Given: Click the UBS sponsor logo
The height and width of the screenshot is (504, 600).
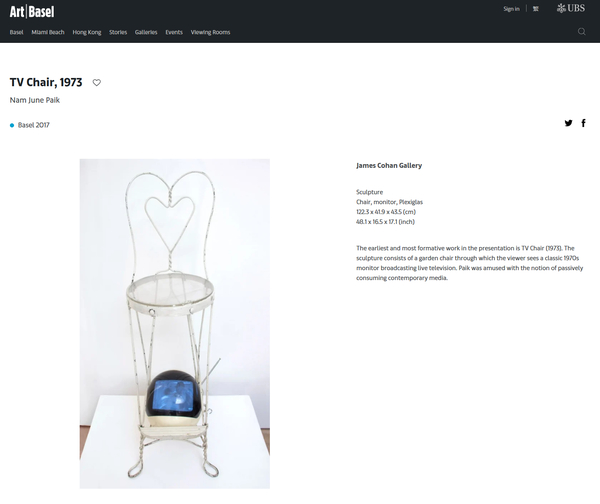Looking at the screenshot, I should [x=571, y=8].
